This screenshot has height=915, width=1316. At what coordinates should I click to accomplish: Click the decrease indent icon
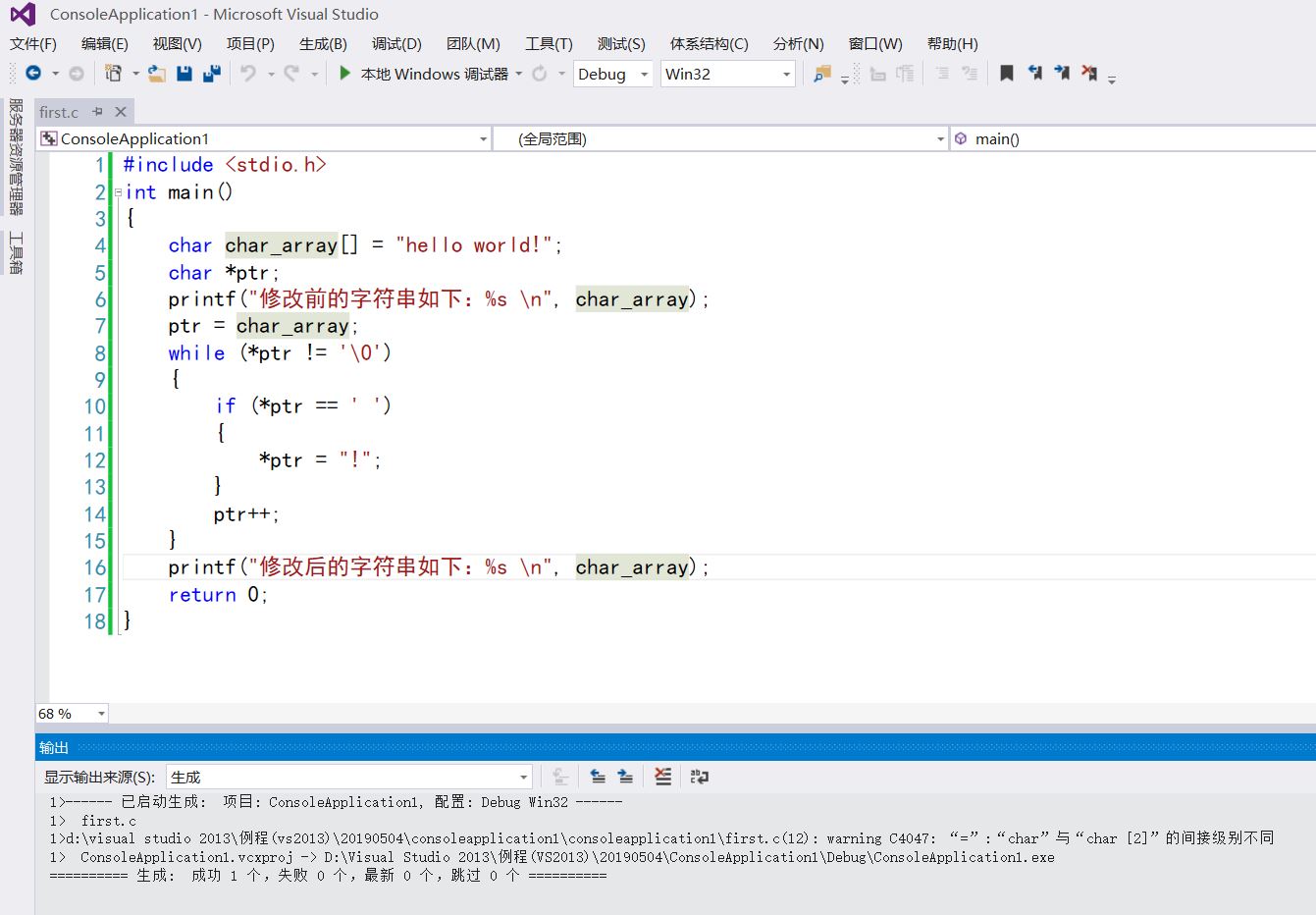coord(878,74)
